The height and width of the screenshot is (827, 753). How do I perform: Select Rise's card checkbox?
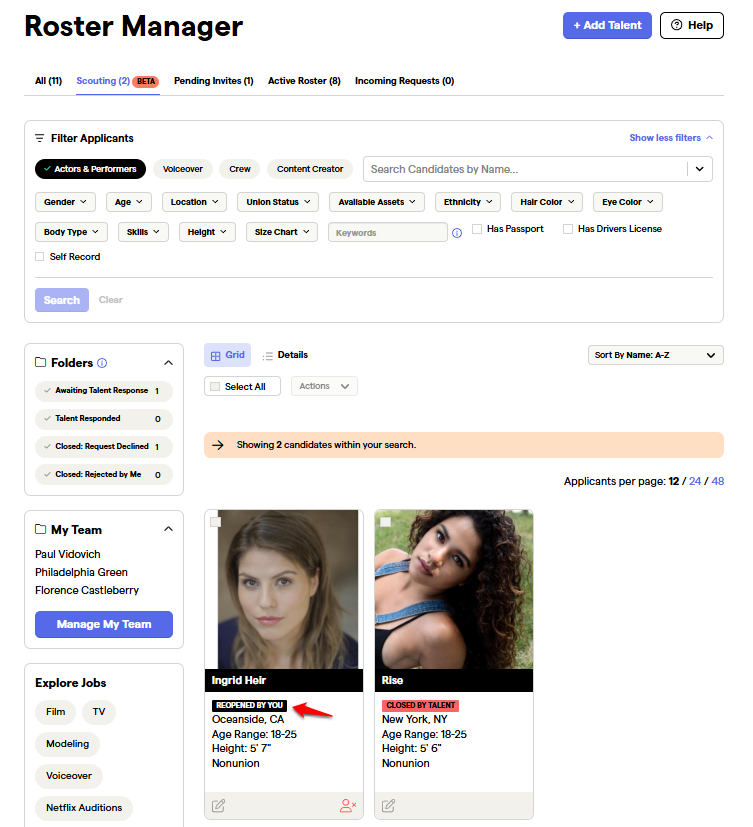point(385,522)
